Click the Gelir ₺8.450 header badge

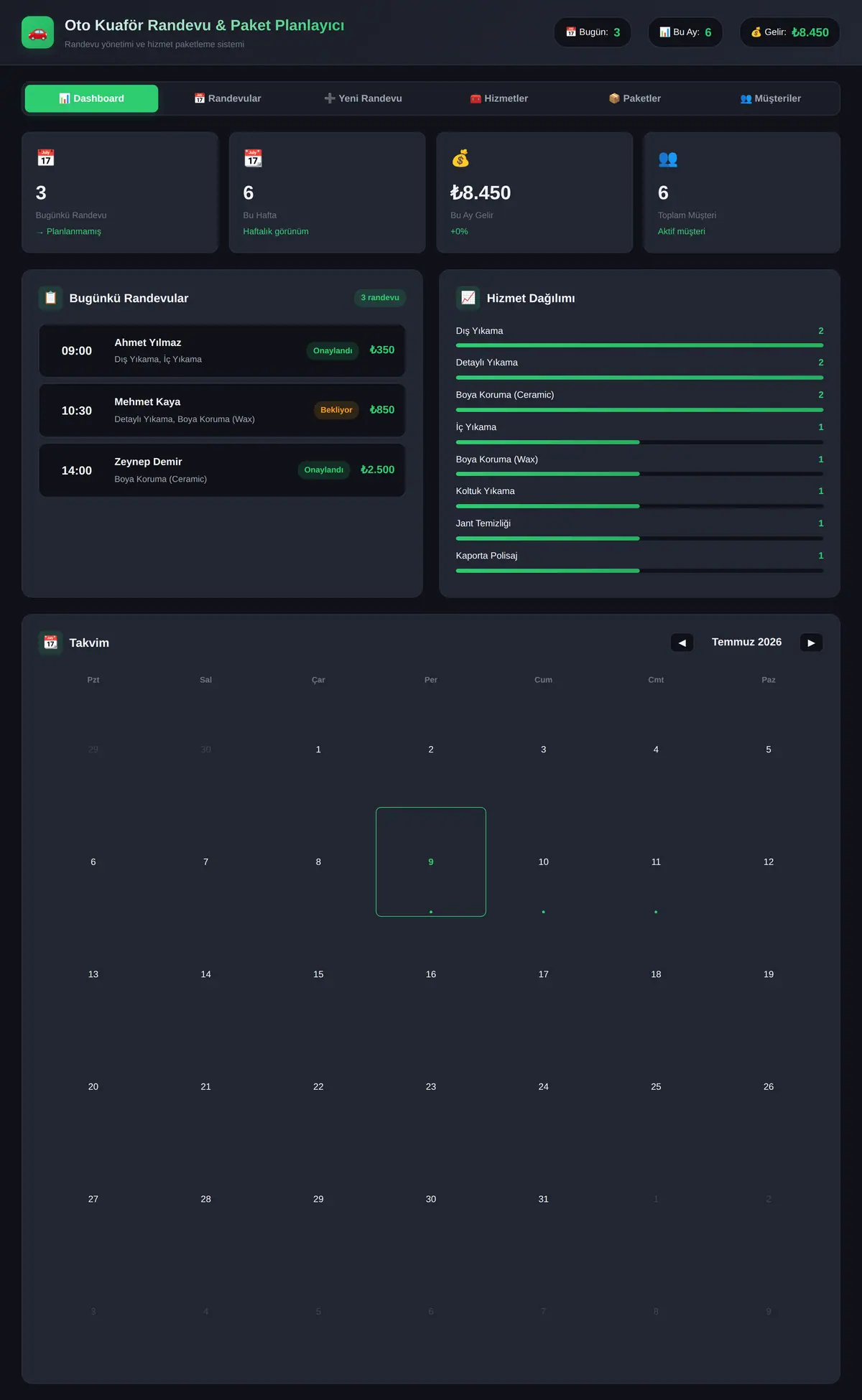coord(789,32)
